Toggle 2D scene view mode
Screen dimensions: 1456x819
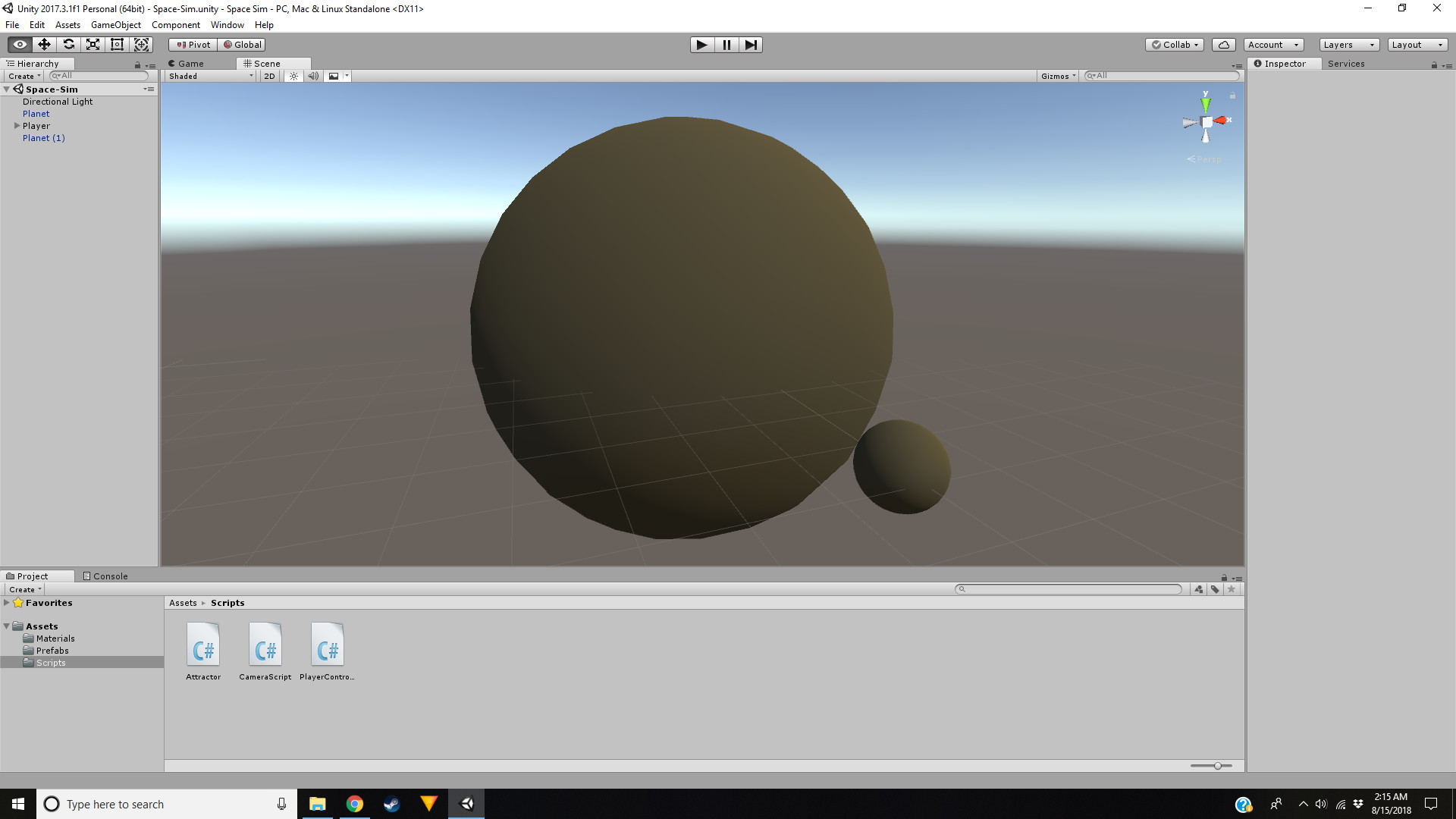point(269,76)
